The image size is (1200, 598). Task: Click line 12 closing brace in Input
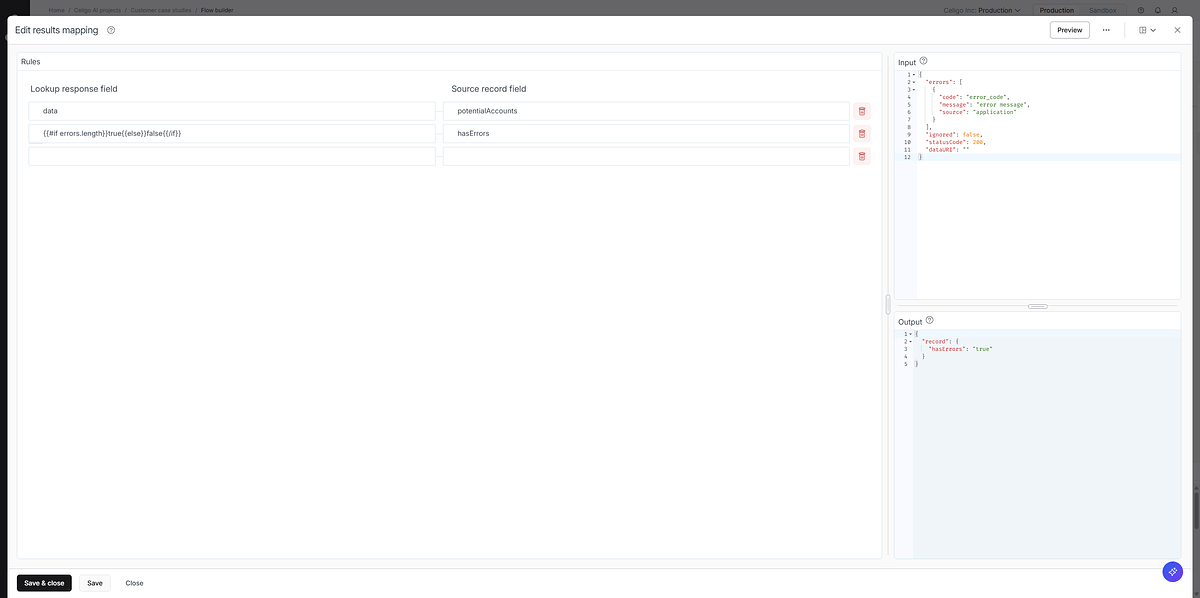[920, 157]
